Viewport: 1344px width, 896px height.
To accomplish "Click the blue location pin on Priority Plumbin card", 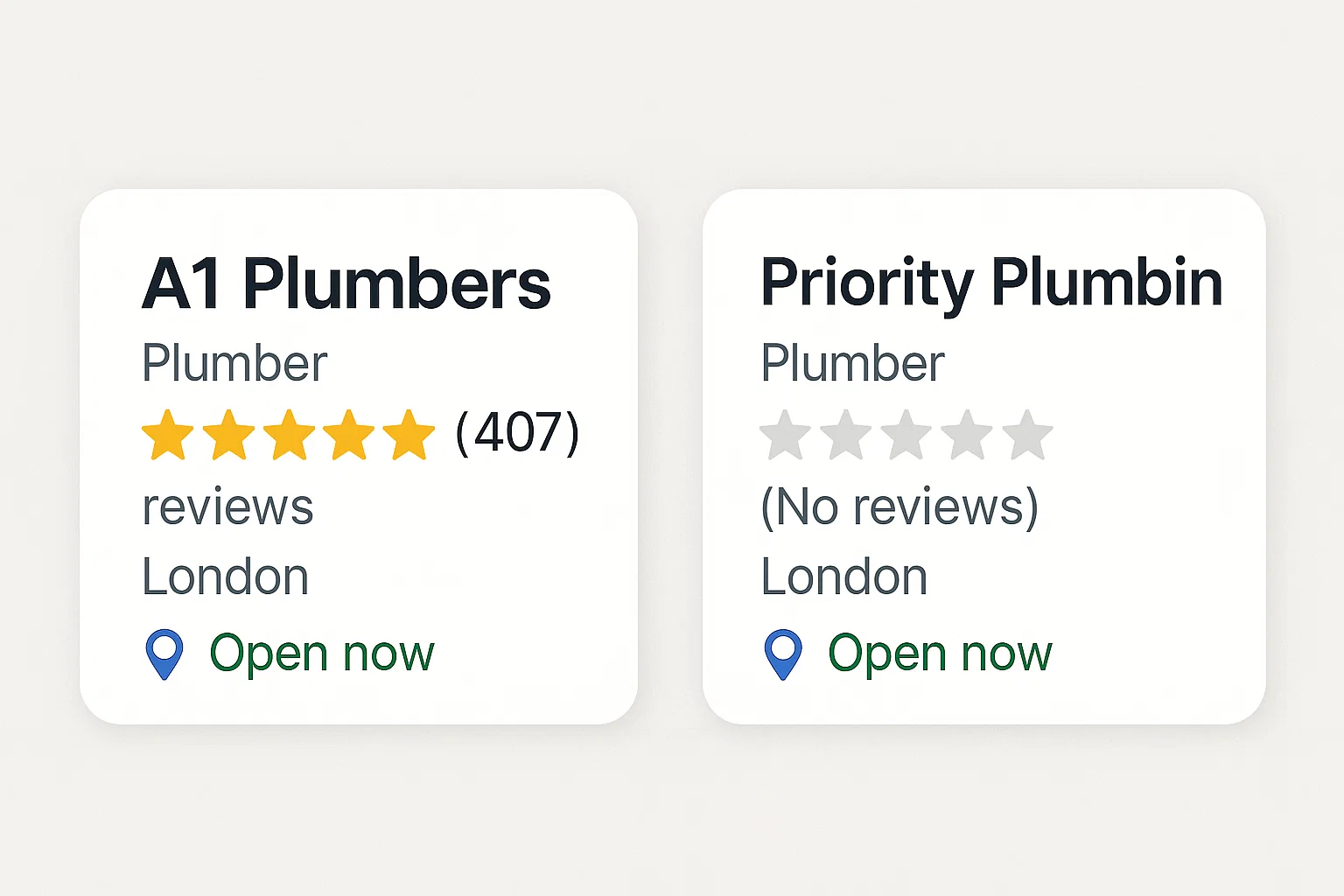I will [x=783, y=652].
